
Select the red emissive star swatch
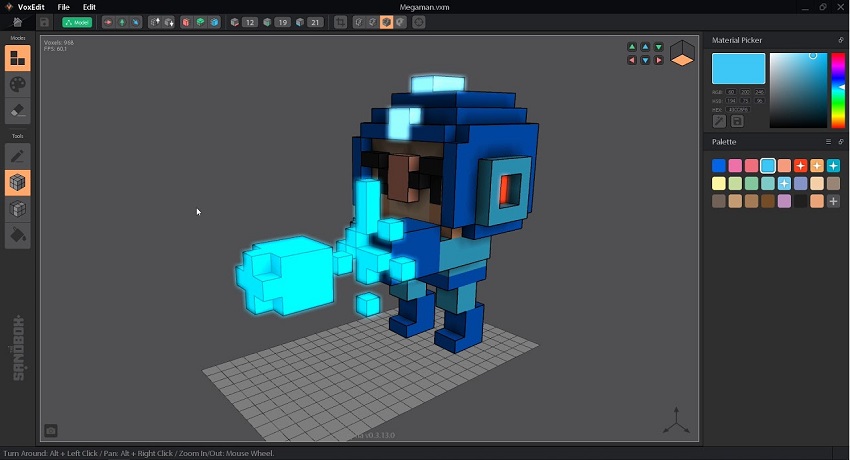pos(801,165)
